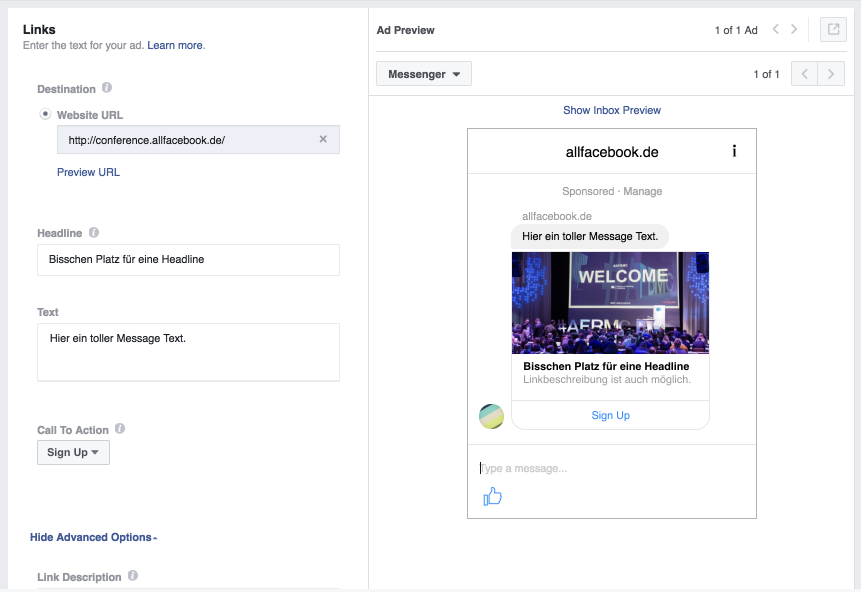Click the thumbs-up like icon in Messenger preview
The image size is (861, 592).
click(493, 496)
